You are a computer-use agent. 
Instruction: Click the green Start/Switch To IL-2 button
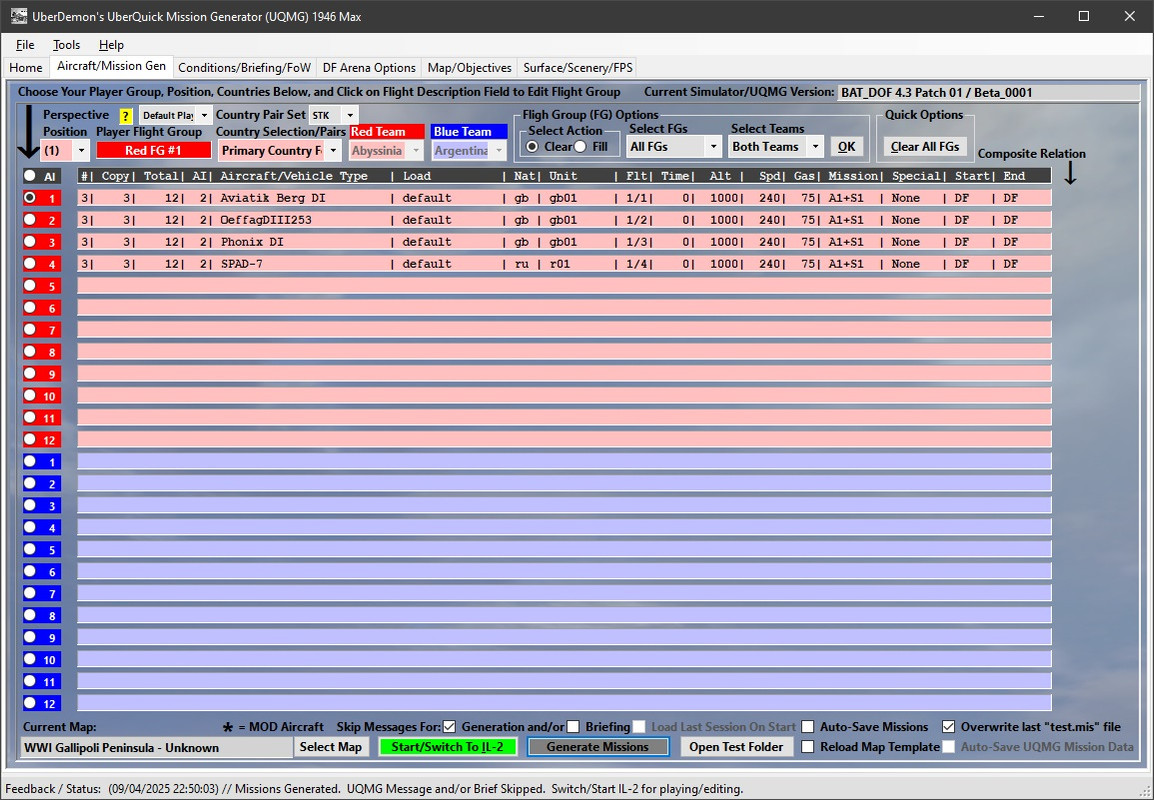(447, 747)
